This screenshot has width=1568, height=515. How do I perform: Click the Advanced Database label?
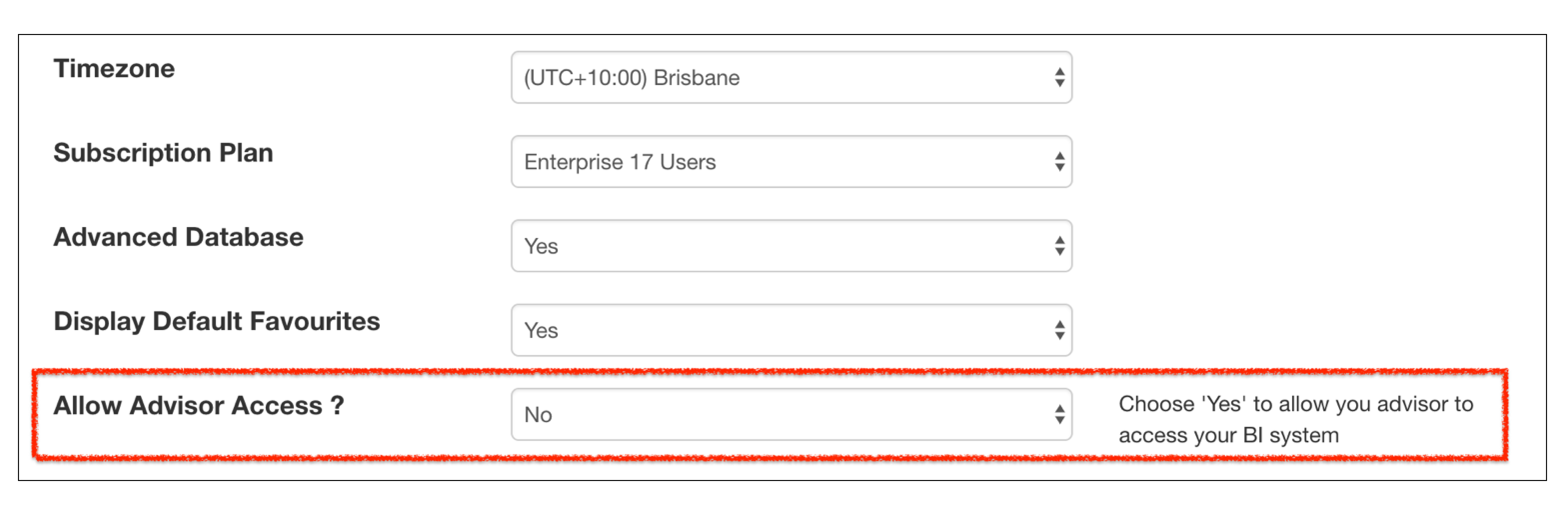(x=178, y=237)
